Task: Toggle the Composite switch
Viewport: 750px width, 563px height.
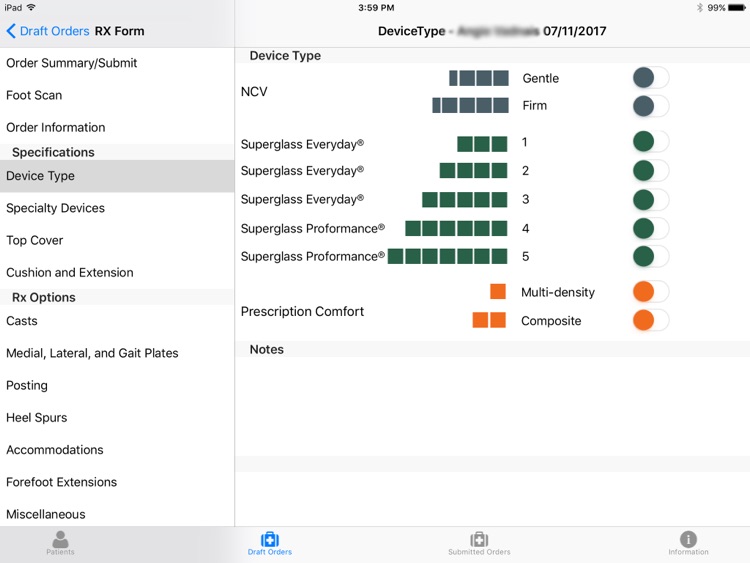Action: (651, 320)
